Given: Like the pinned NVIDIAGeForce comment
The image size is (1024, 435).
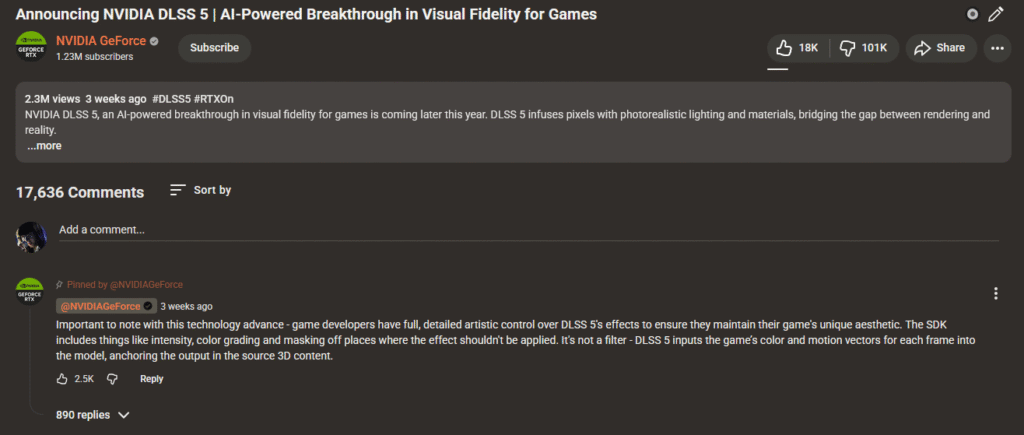Looking at the screenshot, I should tap(62, 379).
